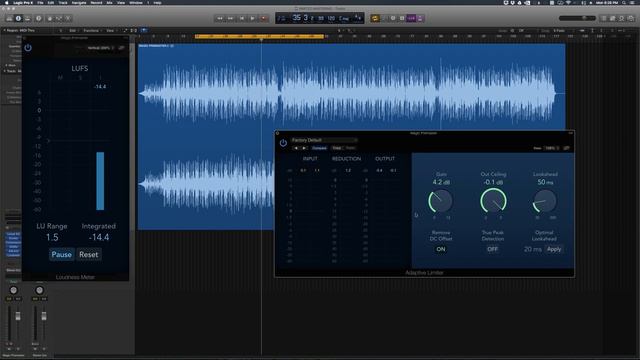The width and height of the screenshot is (640, 360).
Task: Reset the Loudness Meter readings
Action: pyautogui.click(x=89, y=254)
